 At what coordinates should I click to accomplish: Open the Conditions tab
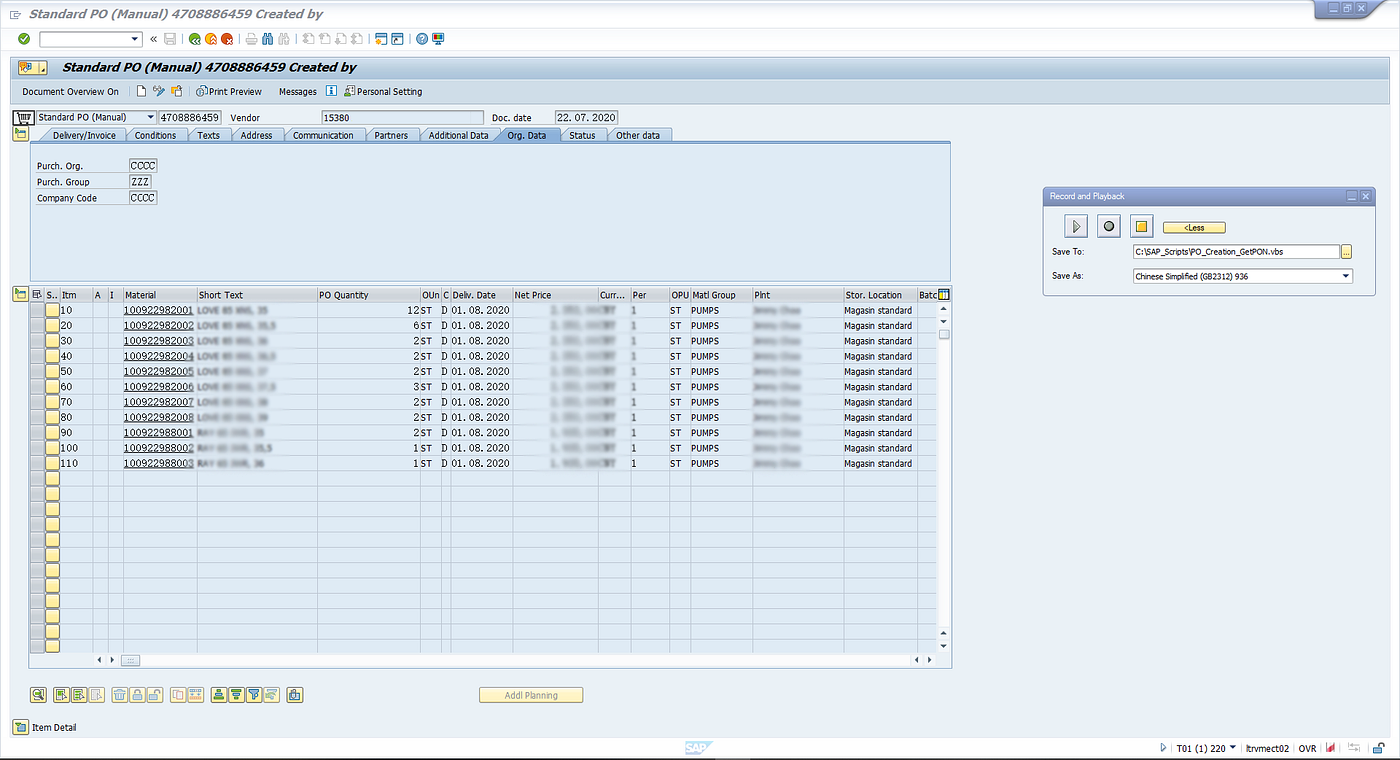click(x=156, y=135)
